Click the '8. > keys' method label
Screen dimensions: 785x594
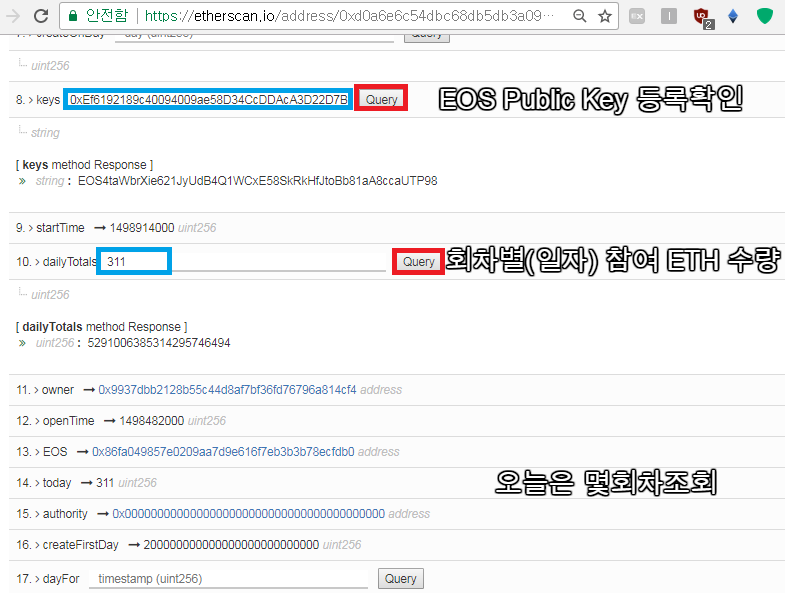pyautogui.click(x=38, y=100)
